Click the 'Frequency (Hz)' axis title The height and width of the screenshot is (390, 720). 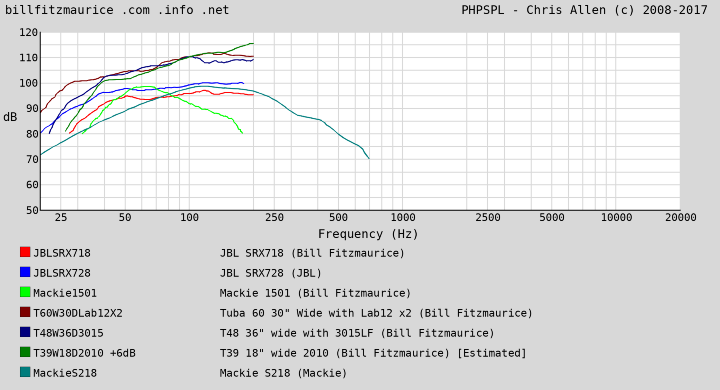(368, 234)
